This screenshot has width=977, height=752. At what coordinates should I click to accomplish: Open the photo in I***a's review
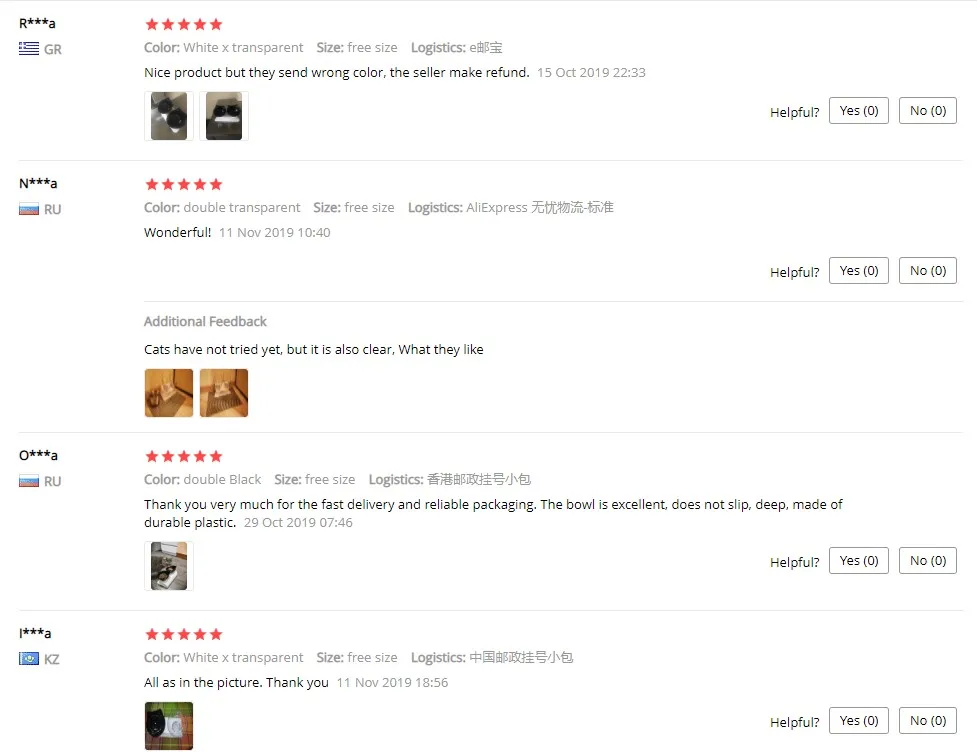click(x=169, y=726)
